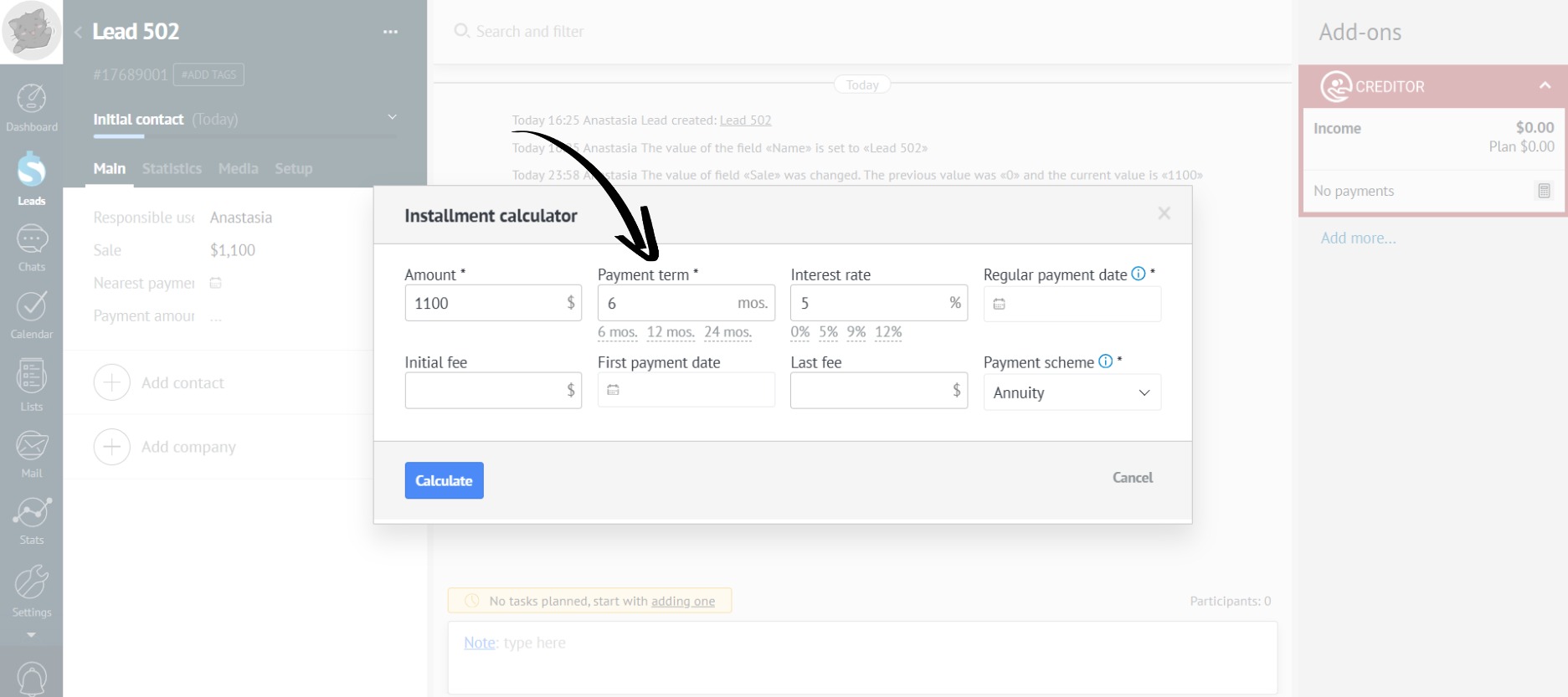Click the Amount input field
Viewport: 1568px width, 697px height.
481,303
